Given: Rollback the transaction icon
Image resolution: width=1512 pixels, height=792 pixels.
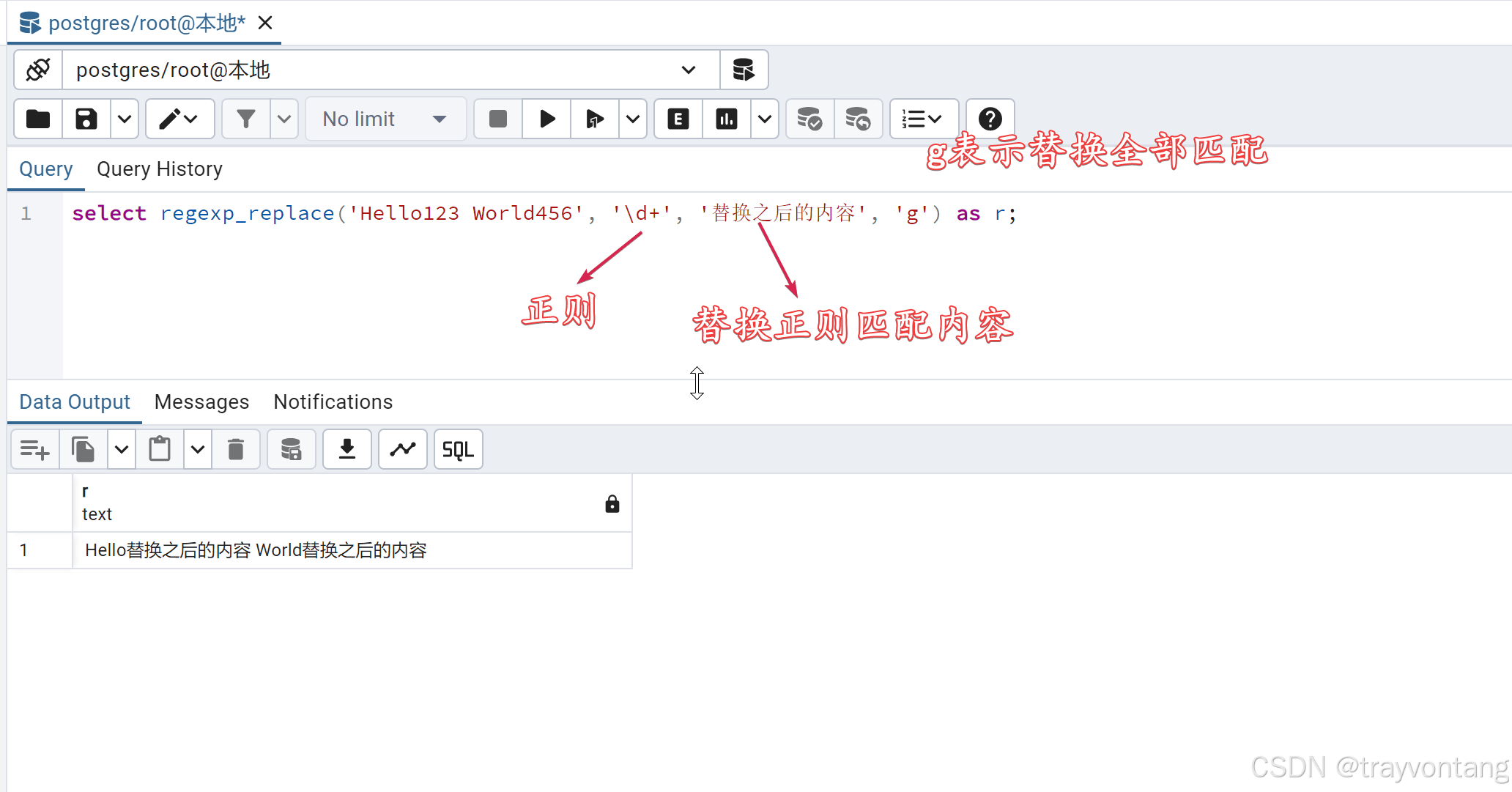Looking at the screenshot, I should tap(858, 119).
